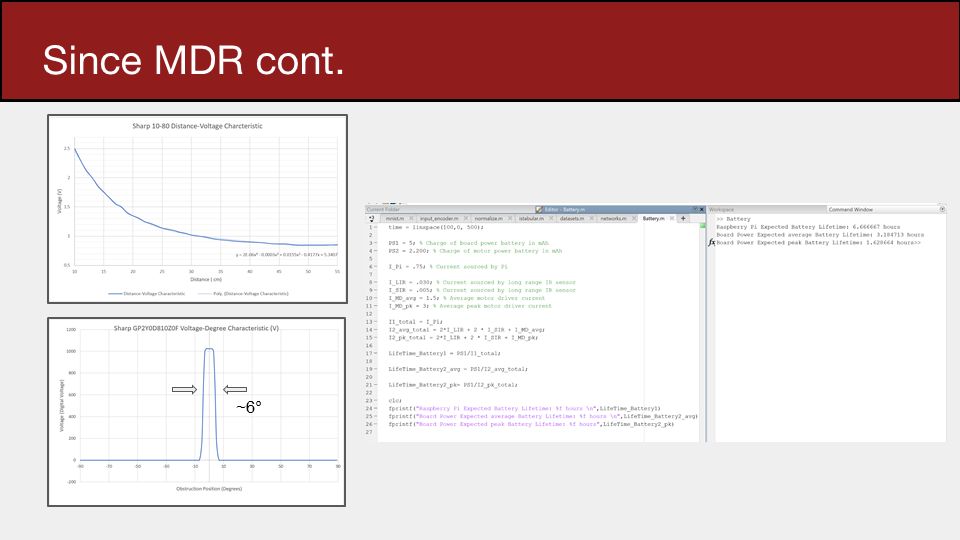Add a new editor tab with the plus icon

pyautogui.click(x=683, y=219)
